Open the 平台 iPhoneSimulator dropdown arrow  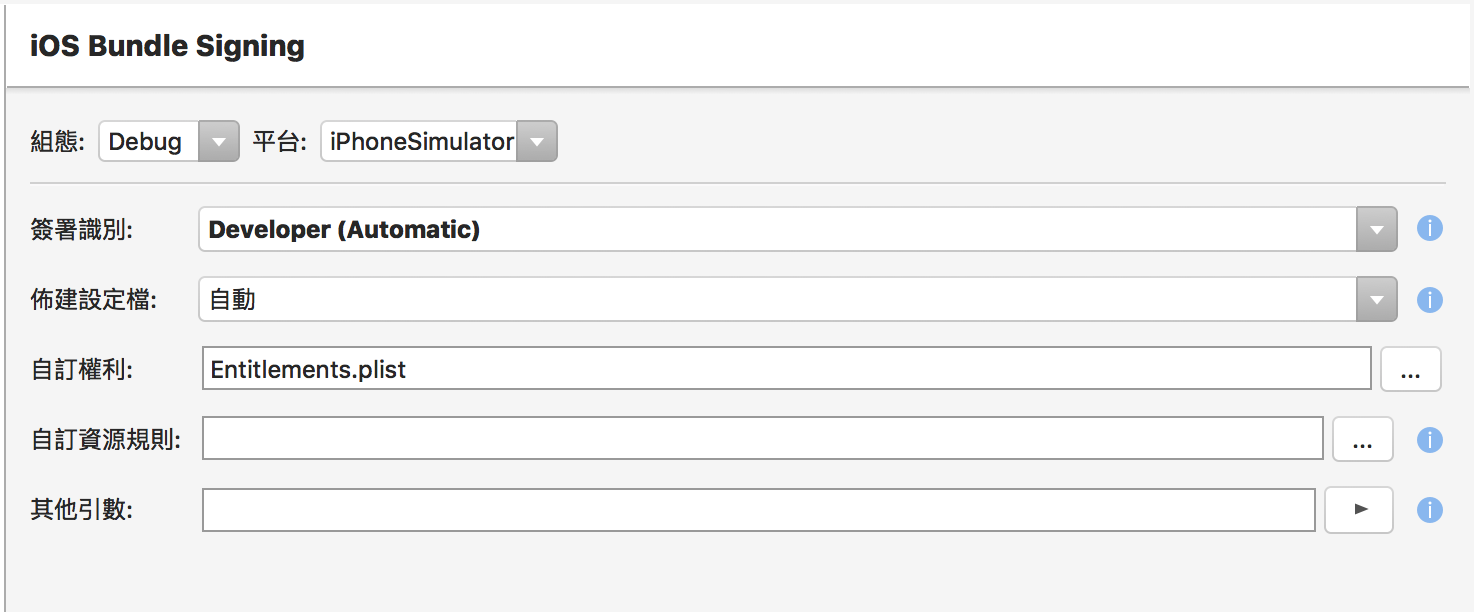click(x=537, y=141)
